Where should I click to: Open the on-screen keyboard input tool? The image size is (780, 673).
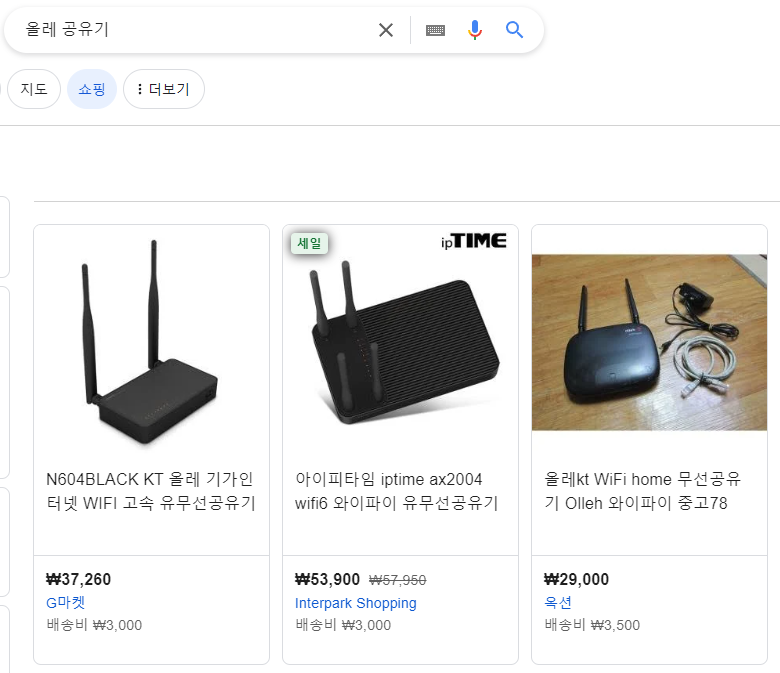coord(435,30)
